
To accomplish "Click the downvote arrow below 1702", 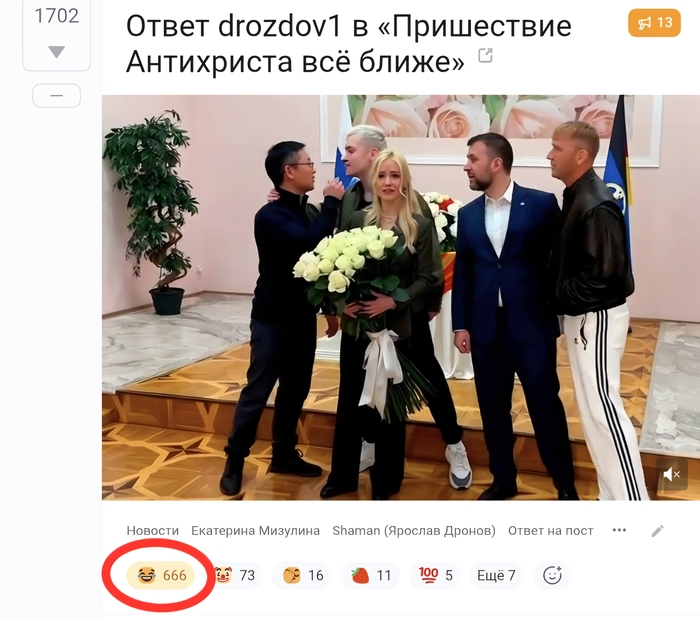I will point(57,52).
